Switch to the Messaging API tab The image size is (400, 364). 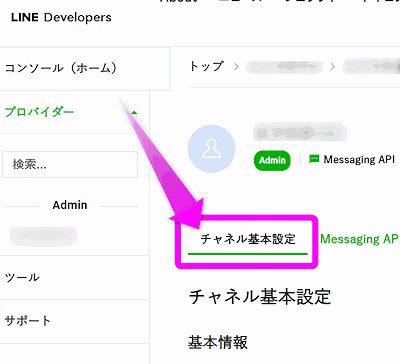click(360, 239)
